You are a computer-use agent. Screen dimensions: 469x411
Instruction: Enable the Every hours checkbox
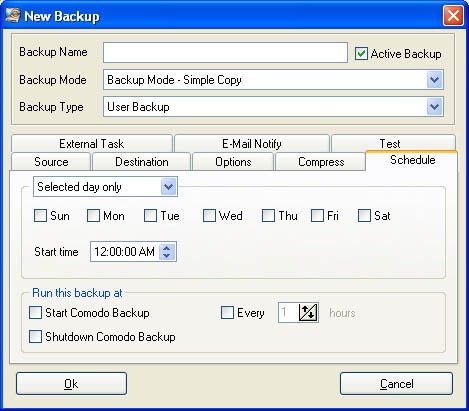pos(227,313)
